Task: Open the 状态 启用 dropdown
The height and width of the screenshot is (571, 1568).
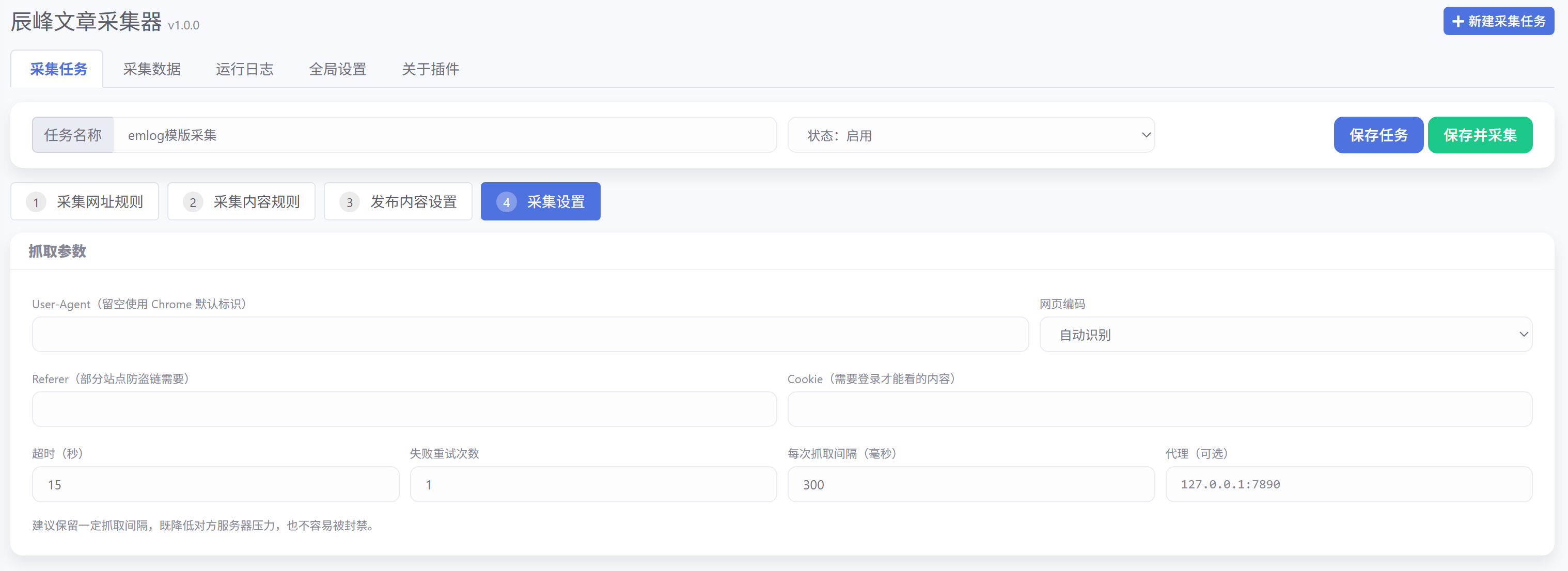Action: click(x=971, y=135)
